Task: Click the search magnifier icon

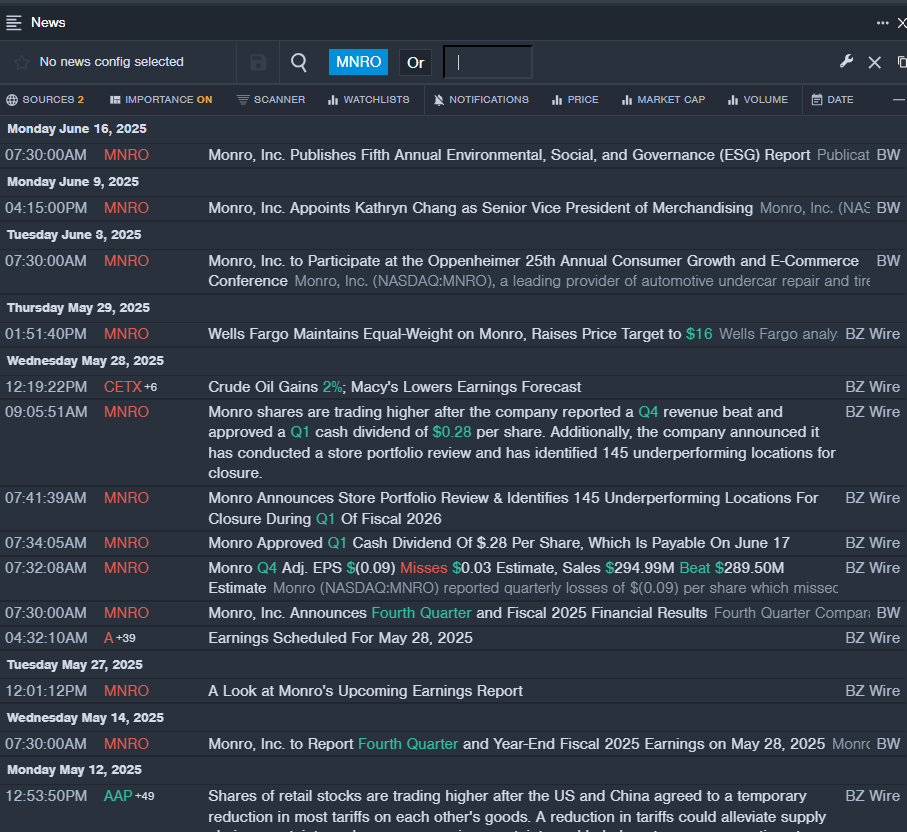Action: click(298, 62)
